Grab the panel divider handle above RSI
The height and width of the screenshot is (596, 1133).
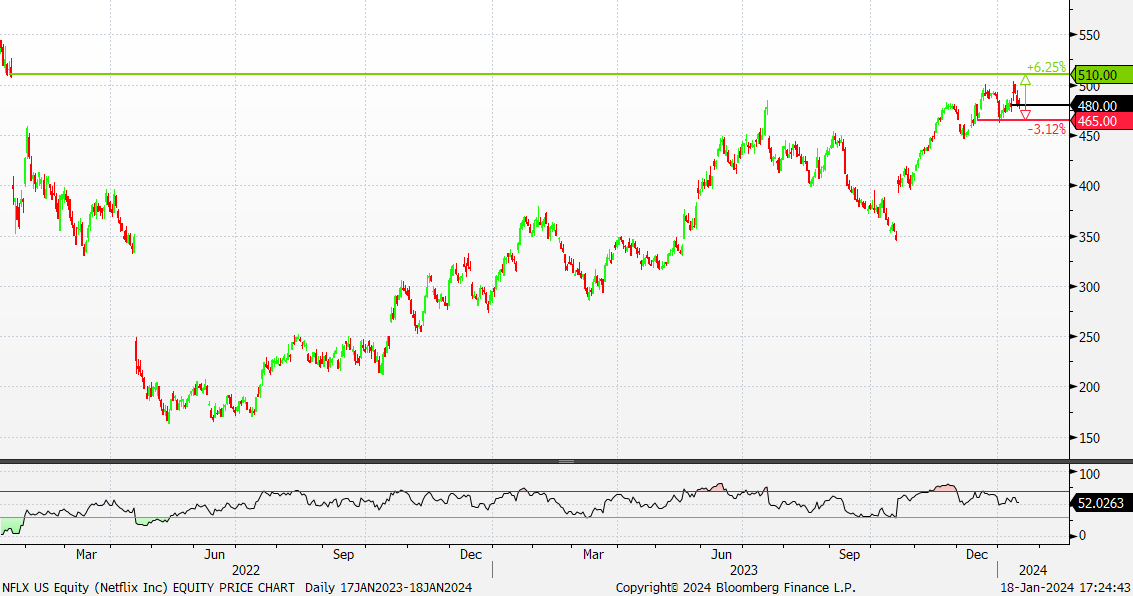(x=566, y=461)
